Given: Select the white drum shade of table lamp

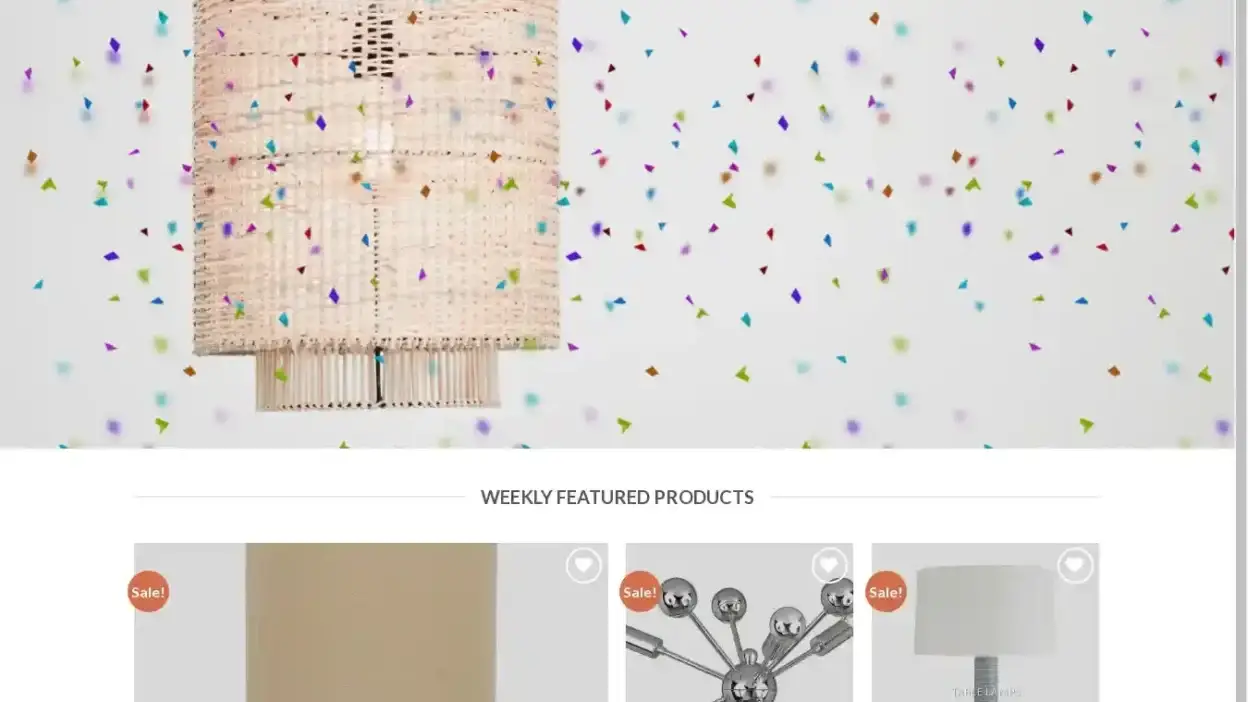Looking at the screenshot, I should tap(985, 610).
